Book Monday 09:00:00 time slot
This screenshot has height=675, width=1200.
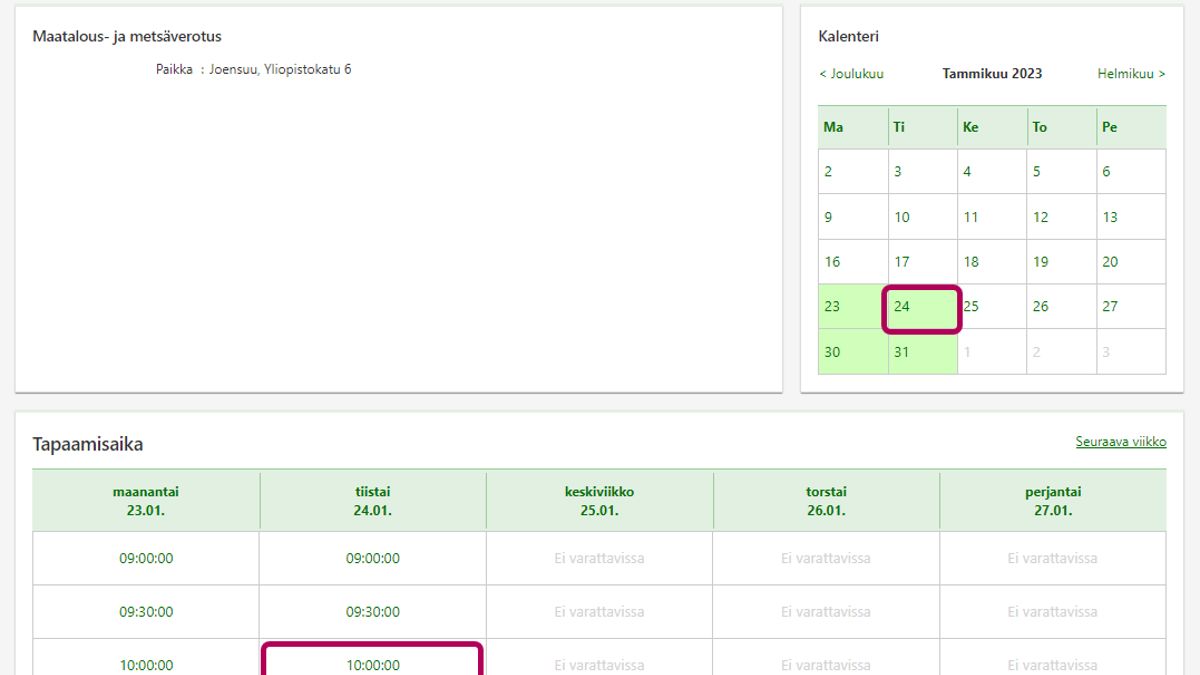click(x=146, y=559)
